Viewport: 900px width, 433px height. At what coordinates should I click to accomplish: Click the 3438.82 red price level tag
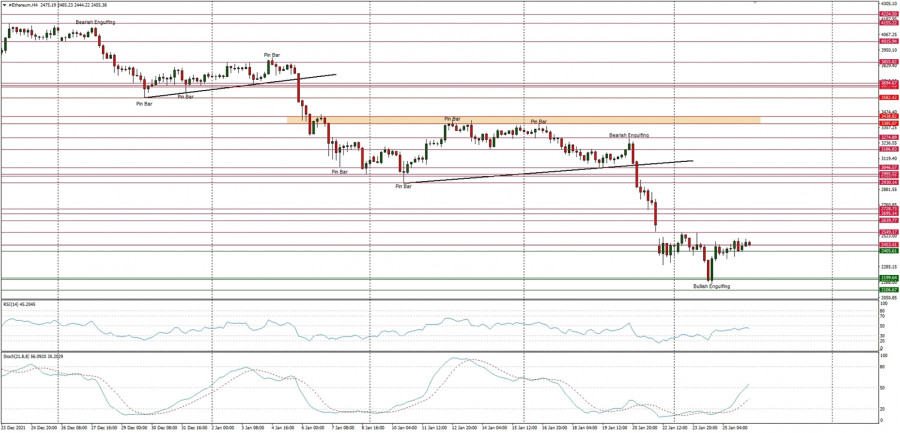[x=889, y=117]
